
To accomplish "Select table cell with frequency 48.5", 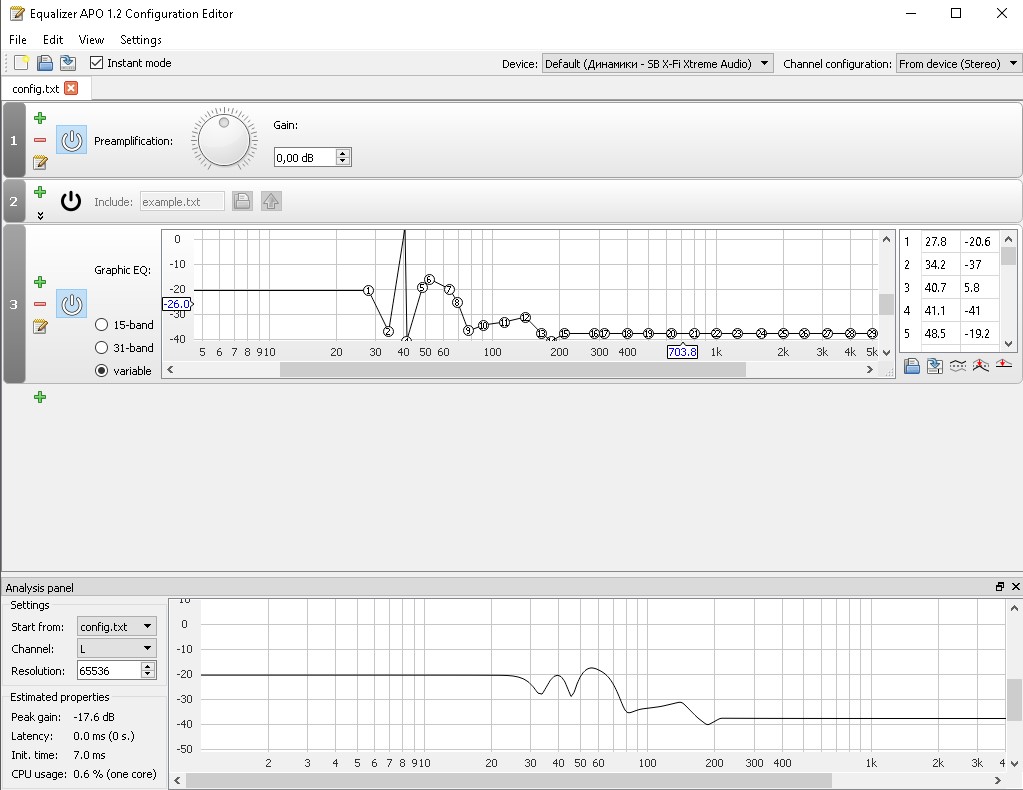I will (x=940, y=333).
